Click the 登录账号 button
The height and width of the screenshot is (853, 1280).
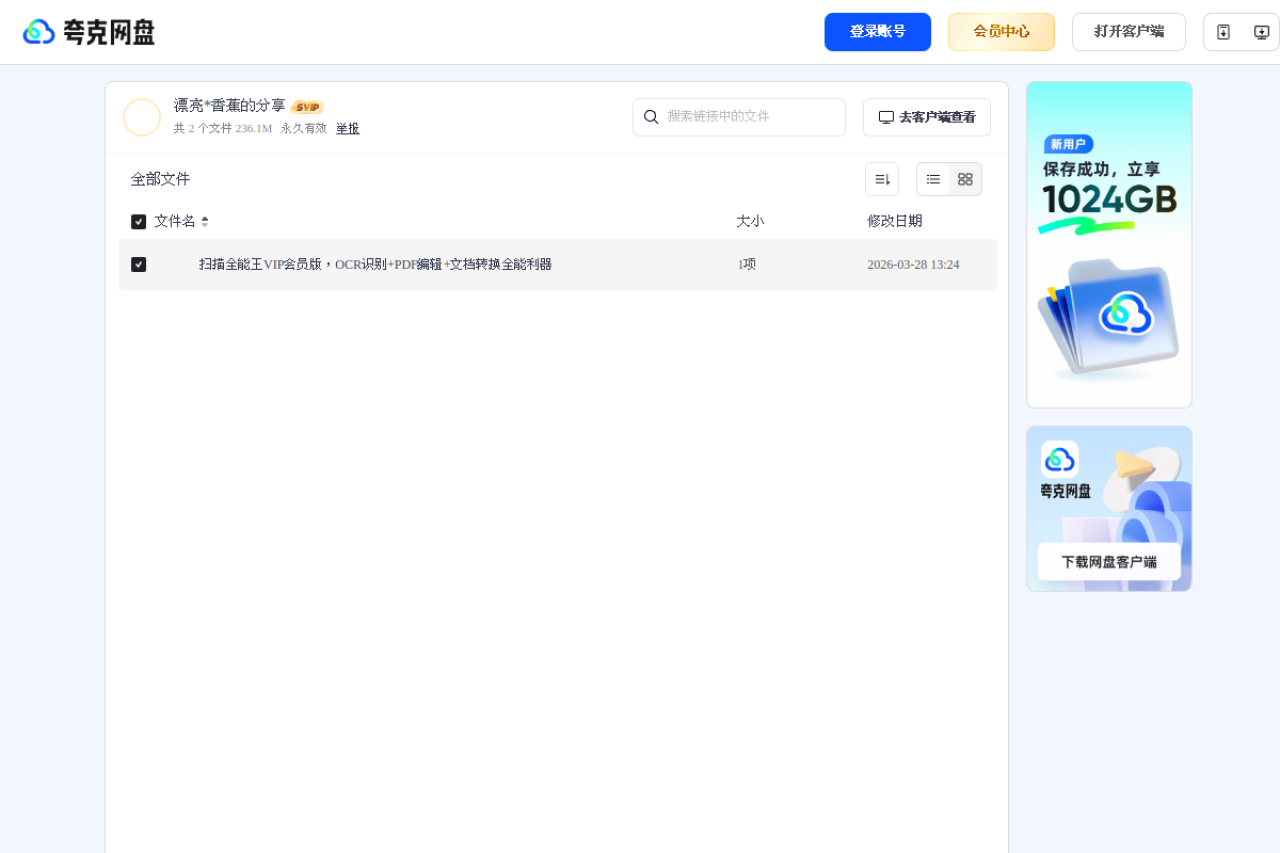click(877, 31)
